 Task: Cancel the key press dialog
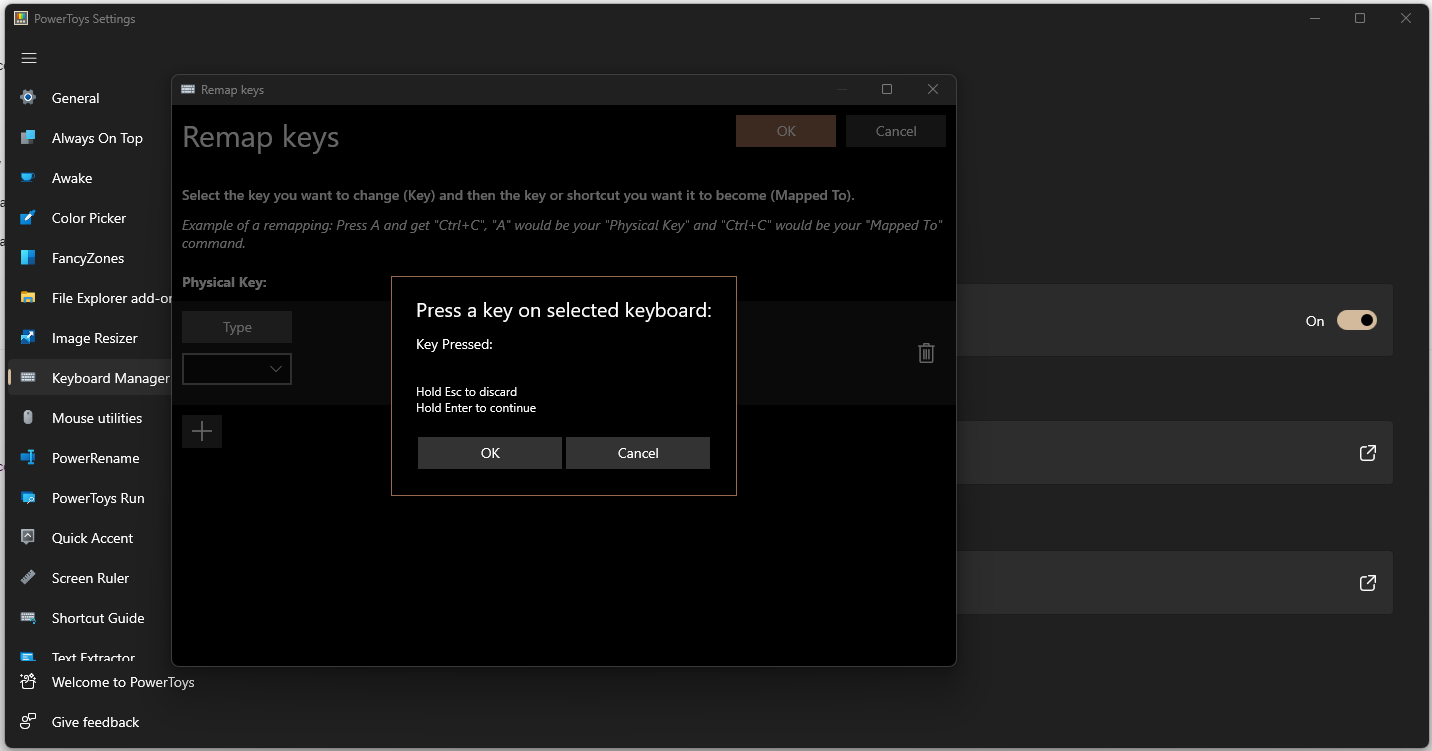click(x=637, y=452)
